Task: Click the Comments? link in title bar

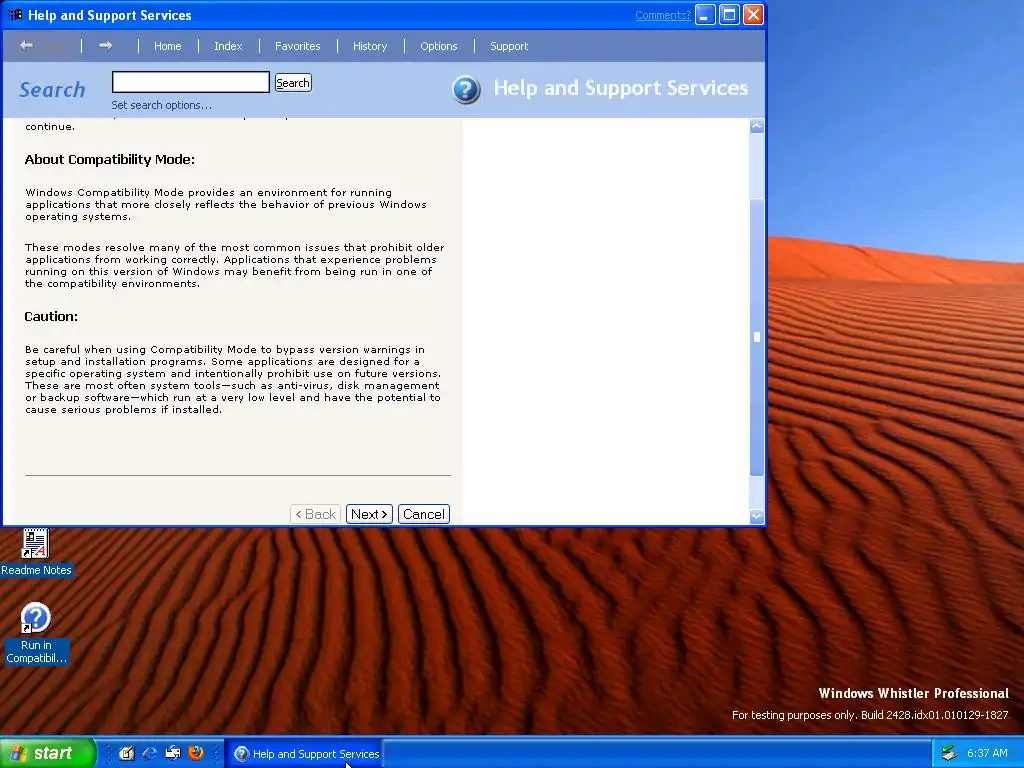Action: click(663, 15)
